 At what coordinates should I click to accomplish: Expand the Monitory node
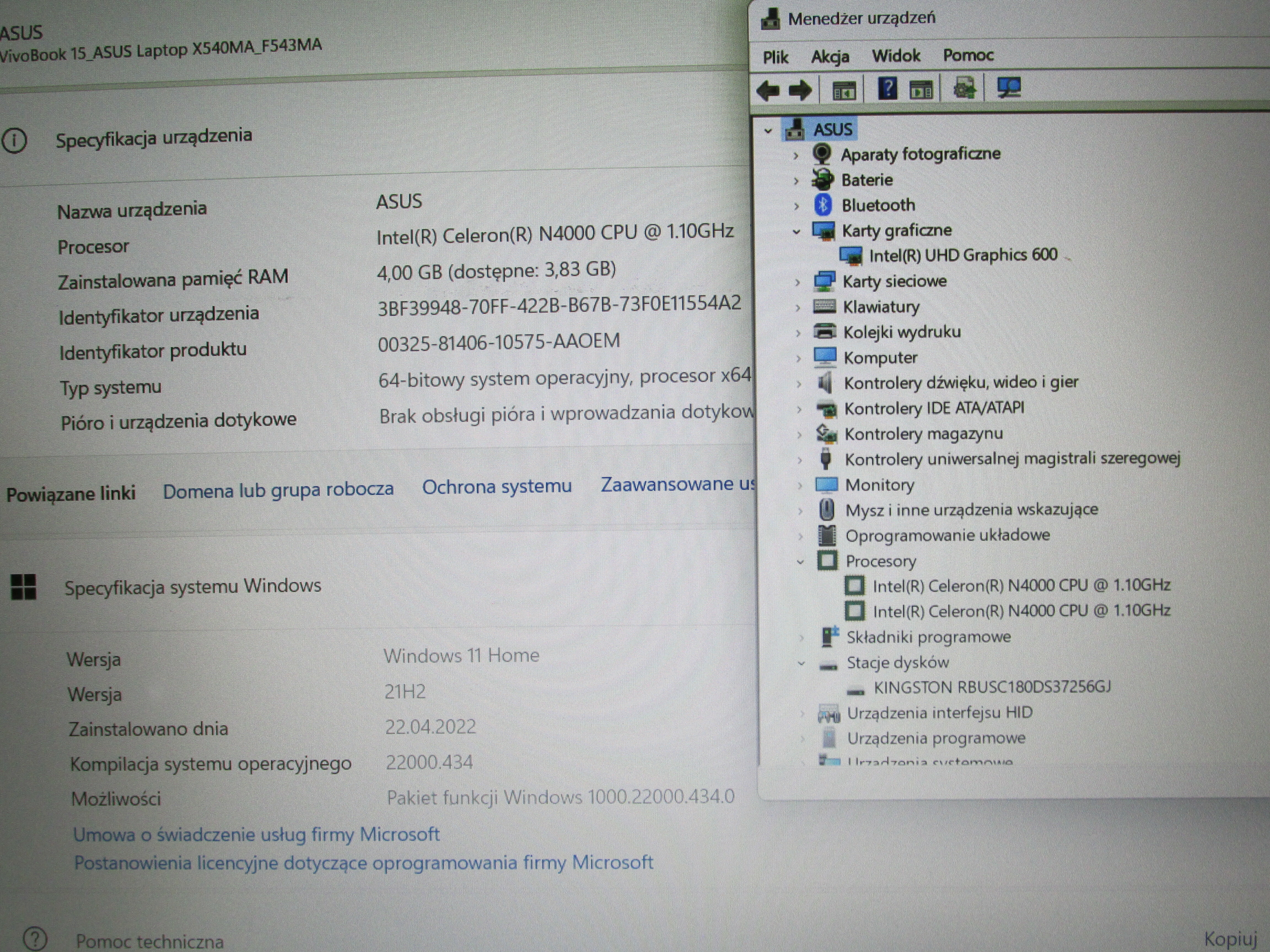(x=800, y=486)
